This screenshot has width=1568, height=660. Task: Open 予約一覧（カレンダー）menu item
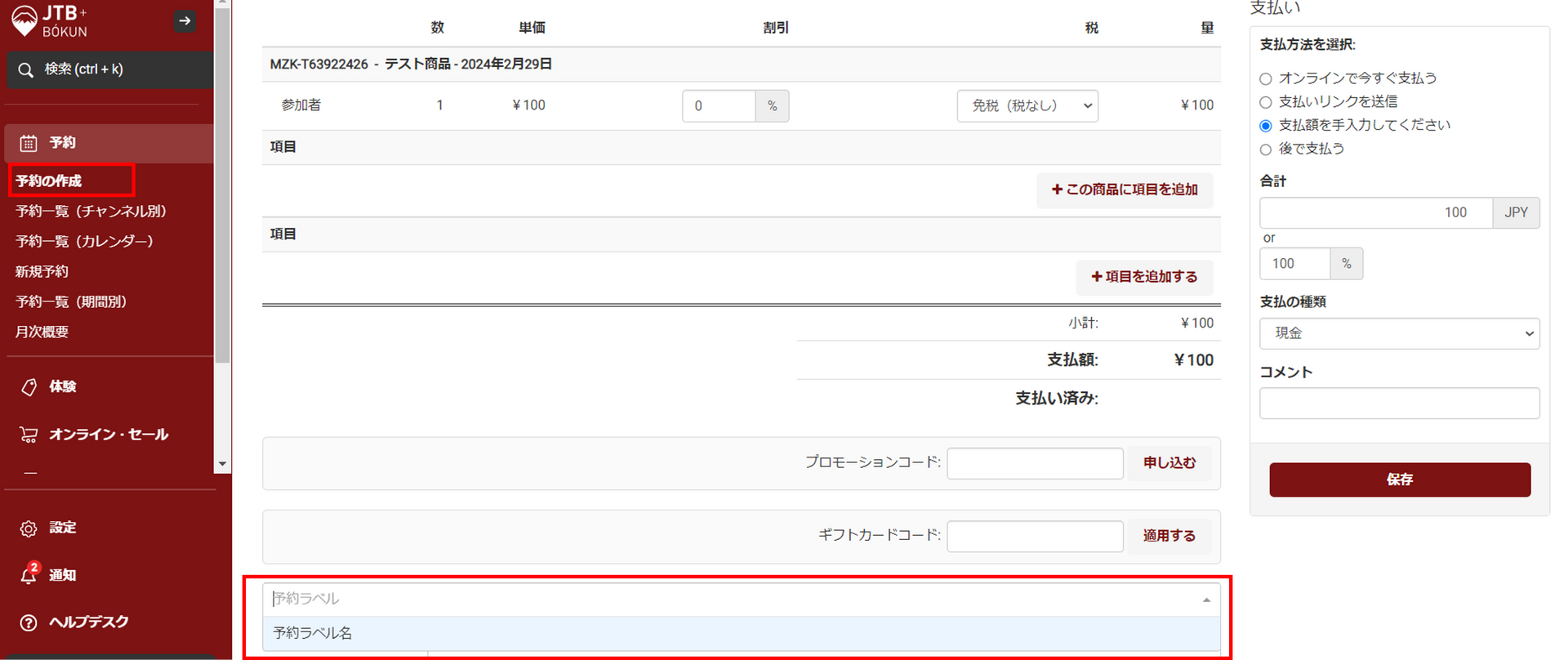[84, 242]
